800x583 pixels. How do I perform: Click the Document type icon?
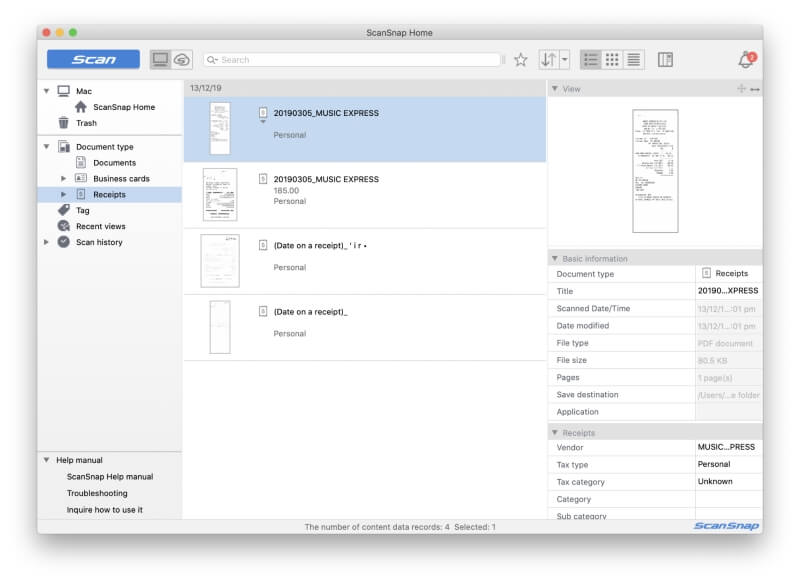[64, 146]
